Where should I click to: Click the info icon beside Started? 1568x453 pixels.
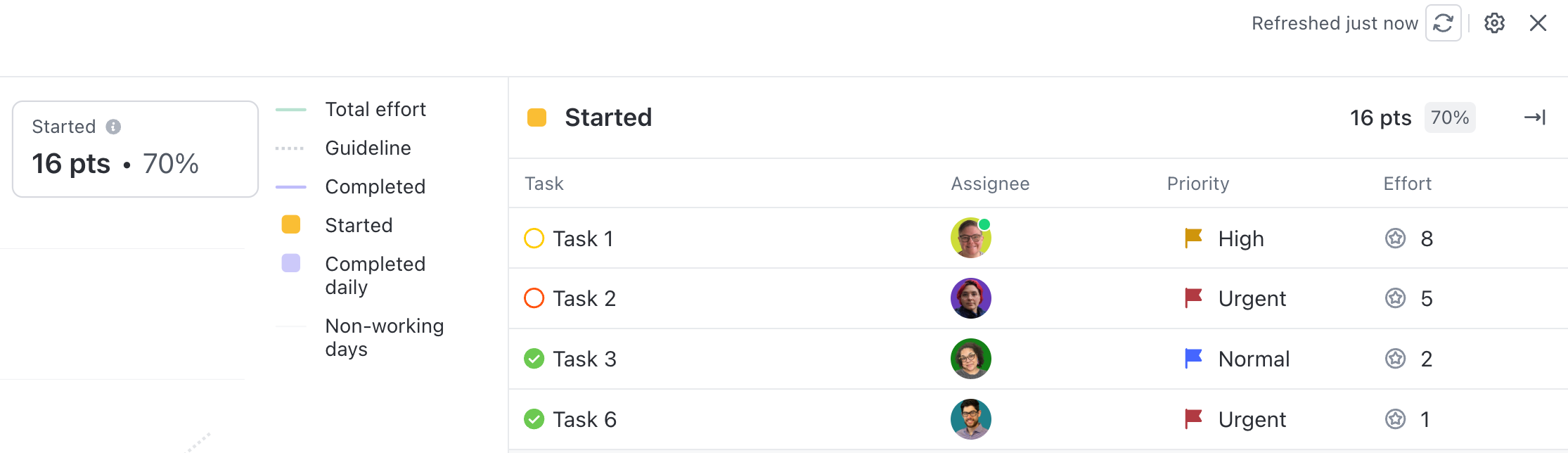tap(113, 127)
